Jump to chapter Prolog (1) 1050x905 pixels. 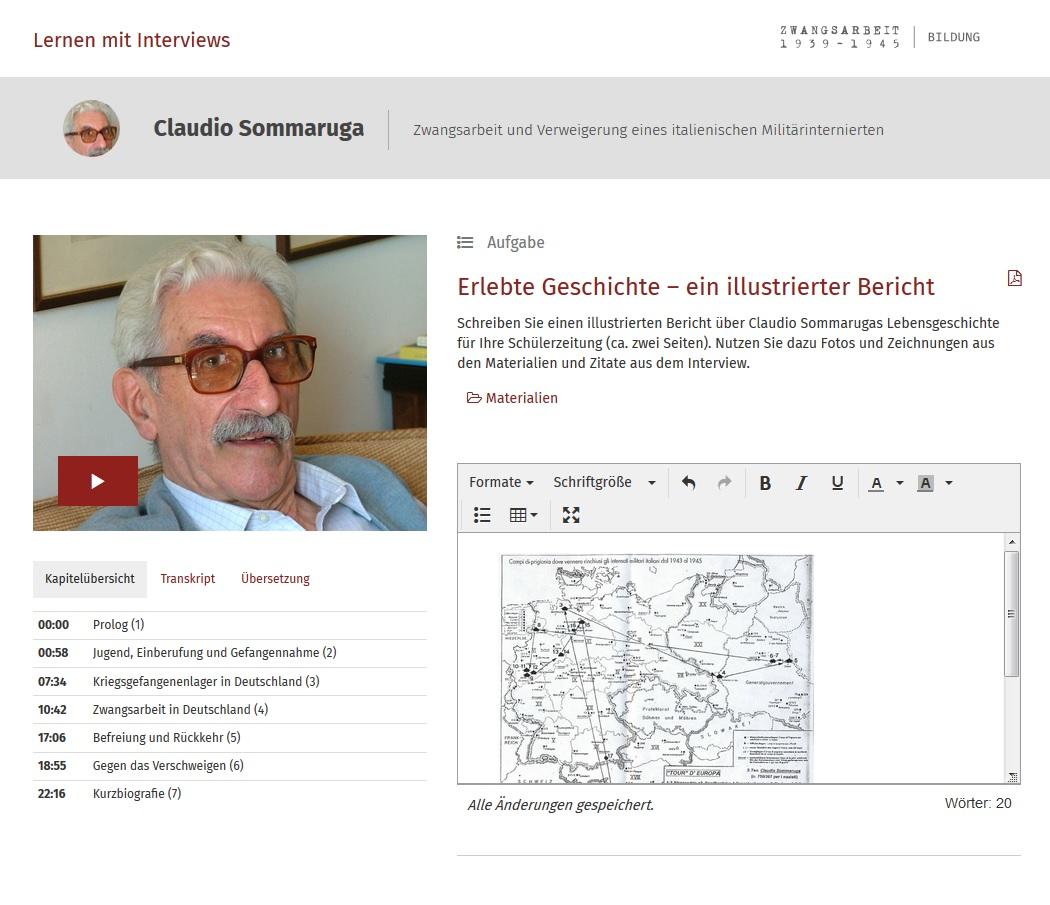click(x=230, y=625)
